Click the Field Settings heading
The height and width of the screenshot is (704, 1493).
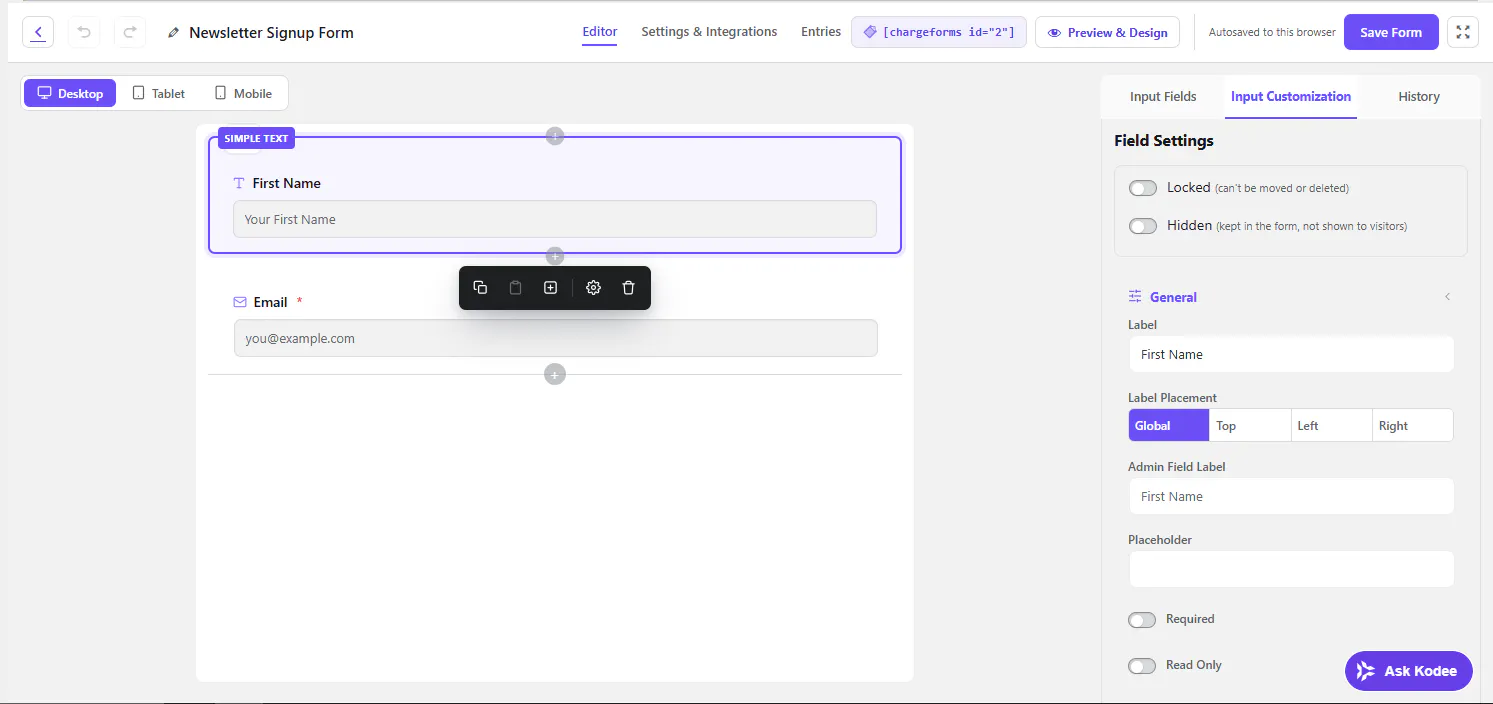coord(1164,141)
